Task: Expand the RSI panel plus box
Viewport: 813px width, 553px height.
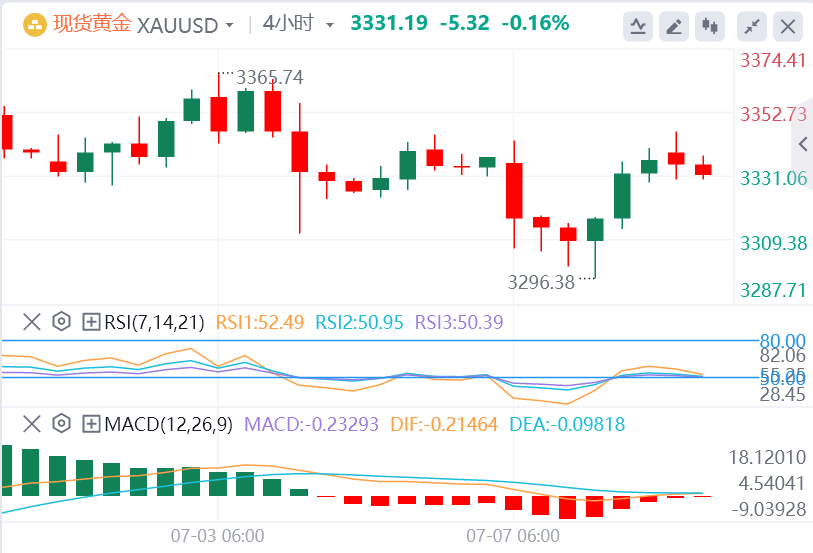Action: coord(91,322)
